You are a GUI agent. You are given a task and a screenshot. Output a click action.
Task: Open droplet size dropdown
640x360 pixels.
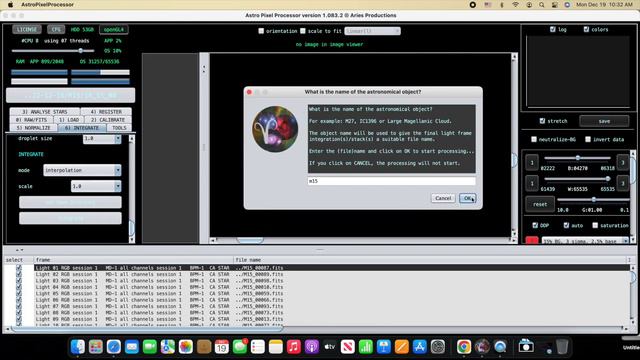pyautogui.click(x=102, y=139)
